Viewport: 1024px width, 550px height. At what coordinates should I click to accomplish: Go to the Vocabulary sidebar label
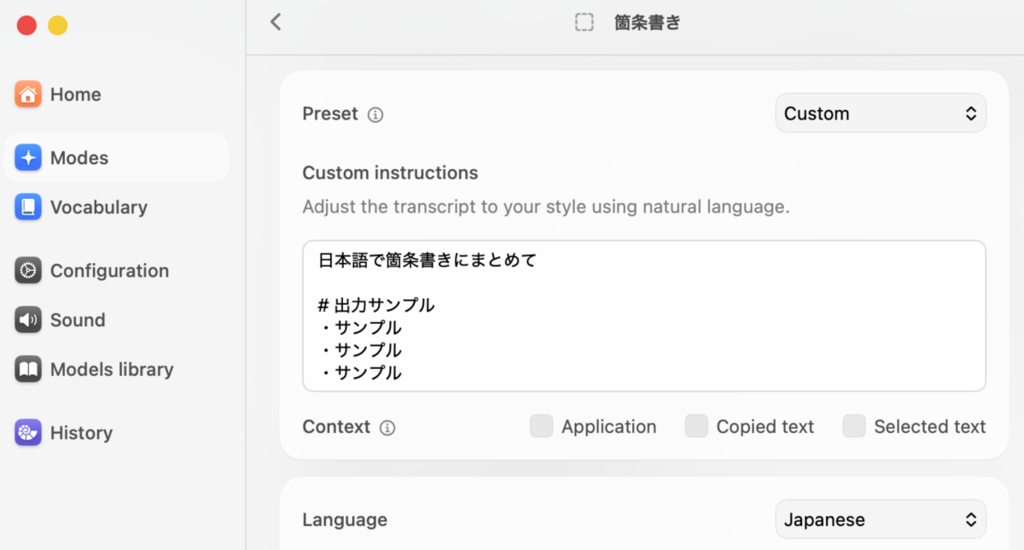[99, 208]
